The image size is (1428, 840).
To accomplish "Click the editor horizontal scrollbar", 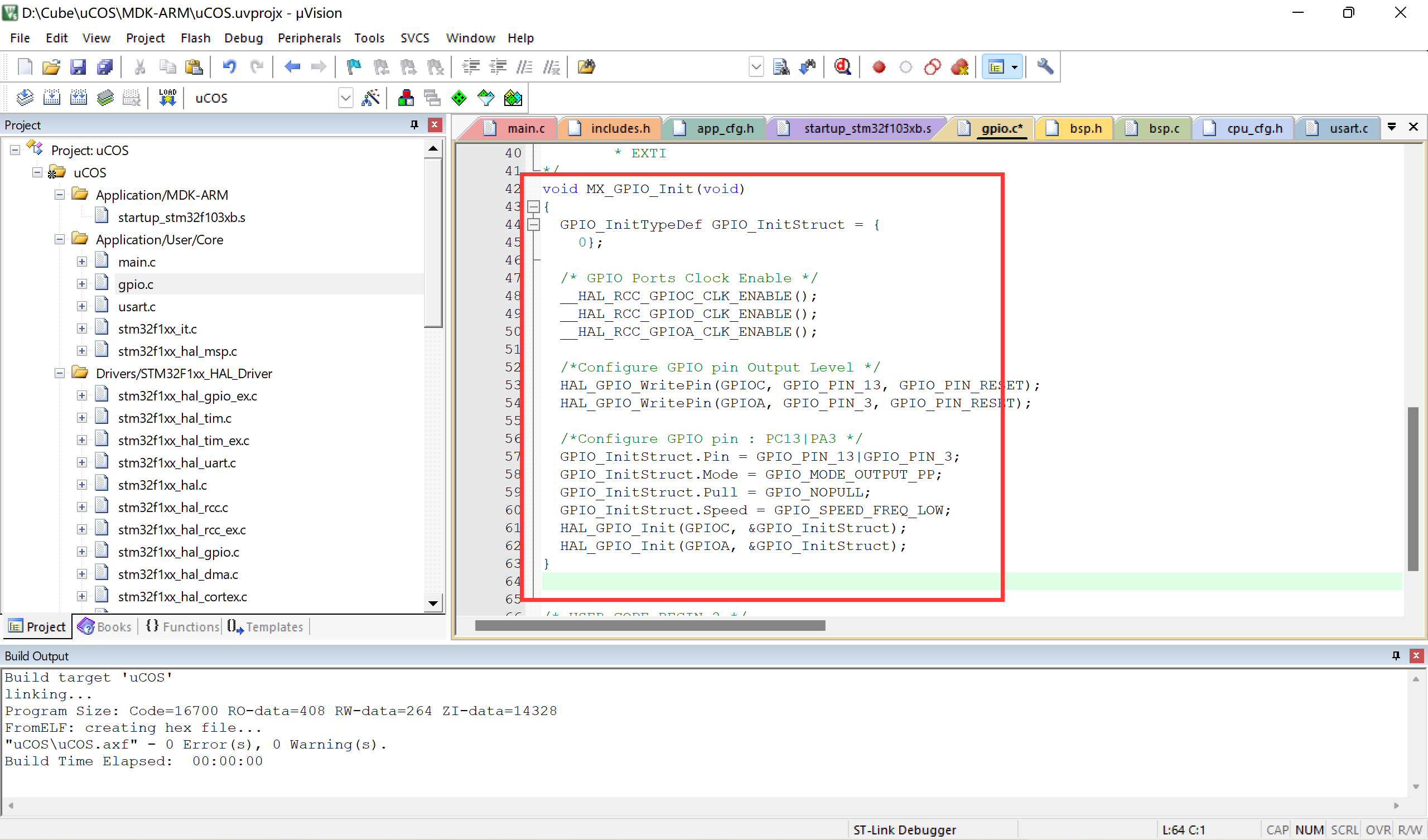I will (649, 625).
